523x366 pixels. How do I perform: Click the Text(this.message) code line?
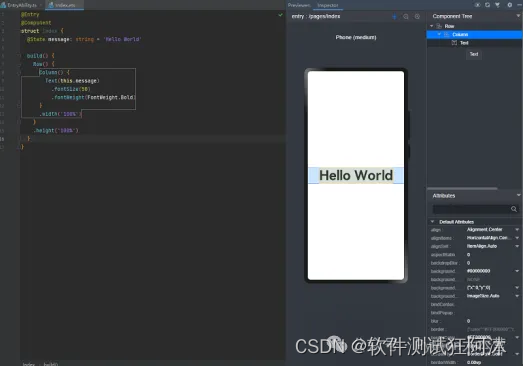[72, 81]
